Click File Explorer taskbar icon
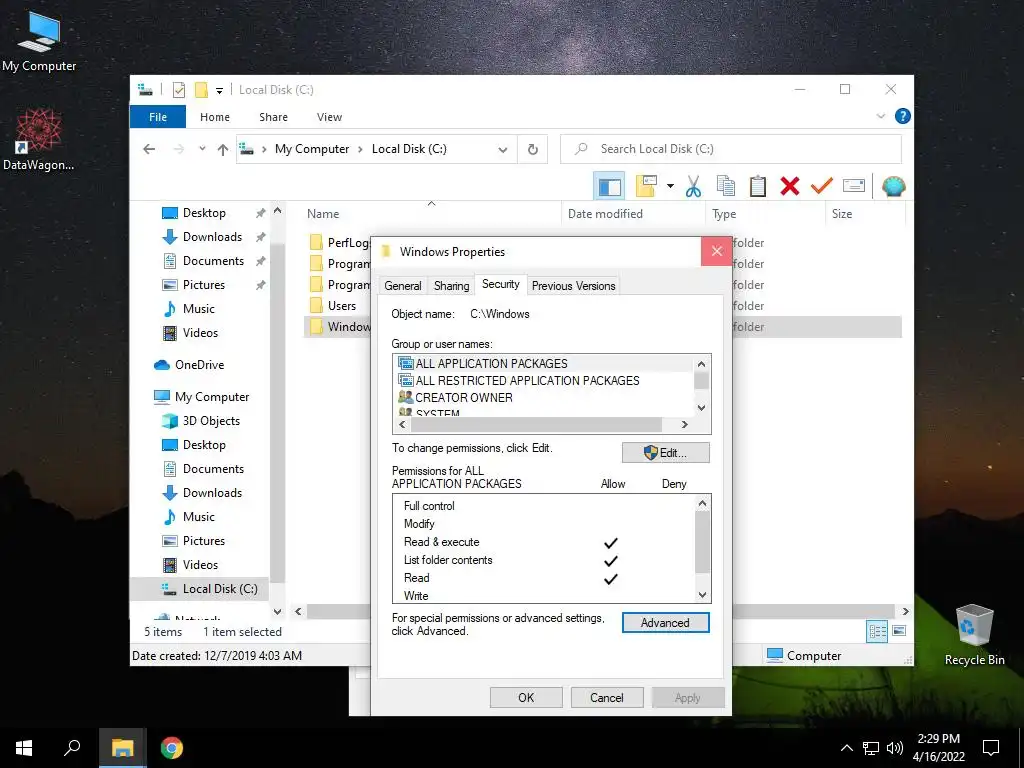 122,748
